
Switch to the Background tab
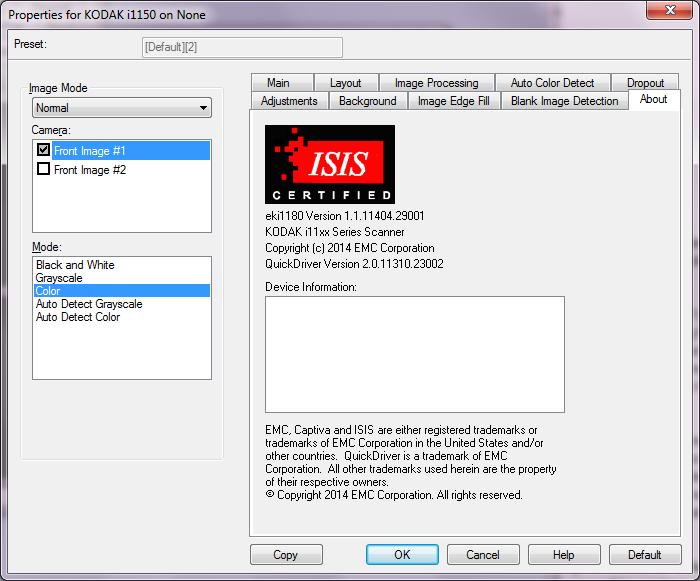click(367, 101)
